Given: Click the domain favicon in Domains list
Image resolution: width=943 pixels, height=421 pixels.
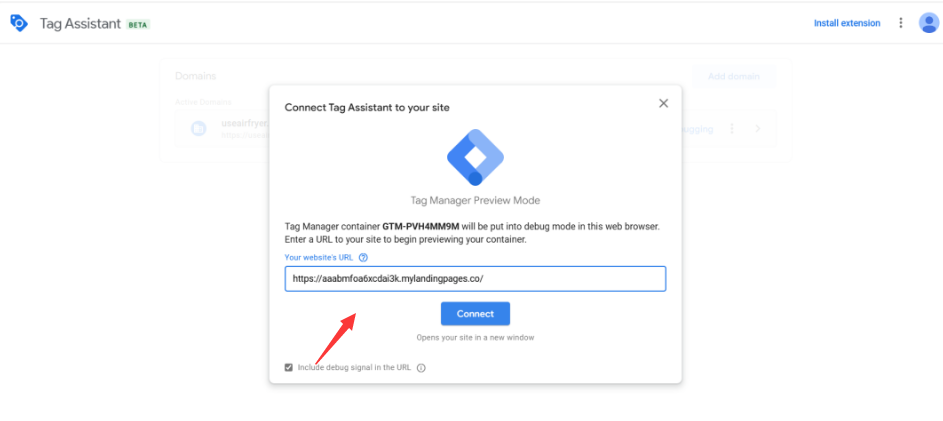Looking at the screenshot, I should coord(199,129).
